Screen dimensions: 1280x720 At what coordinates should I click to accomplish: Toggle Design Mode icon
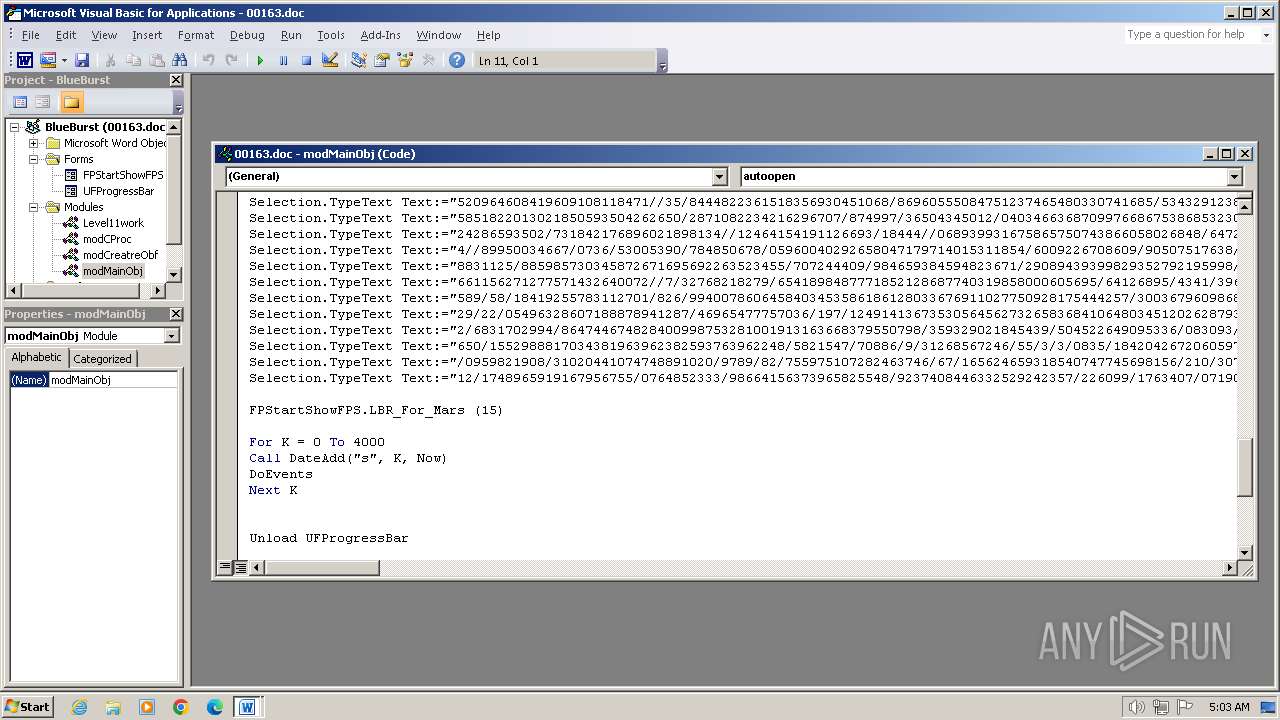coord(330,61)
